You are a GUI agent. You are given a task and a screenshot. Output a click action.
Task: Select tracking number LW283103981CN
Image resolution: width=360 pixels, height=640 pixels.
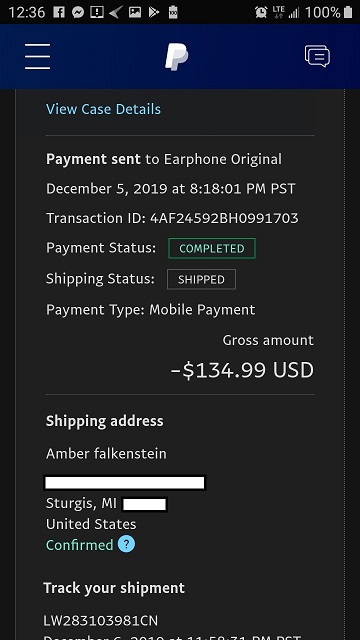point(100,621)
